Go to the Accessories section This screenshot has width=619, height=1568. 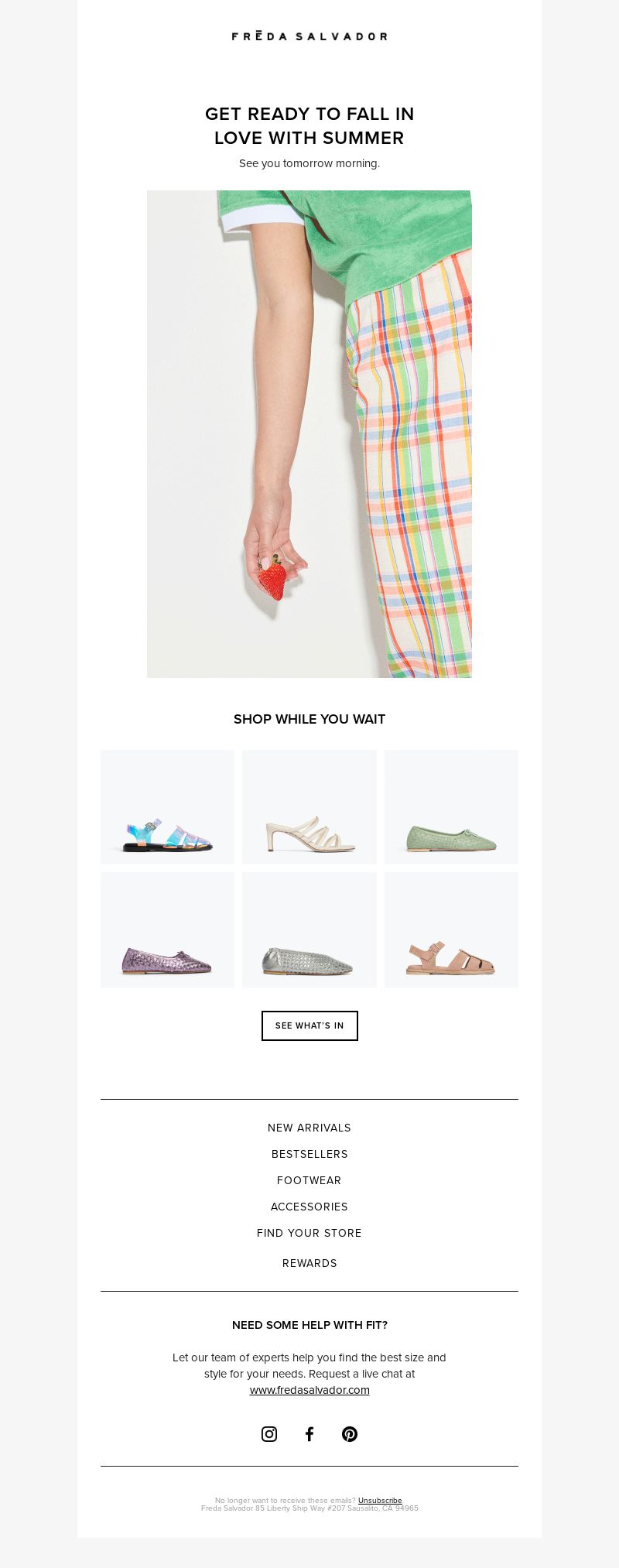pos(309,1207)
